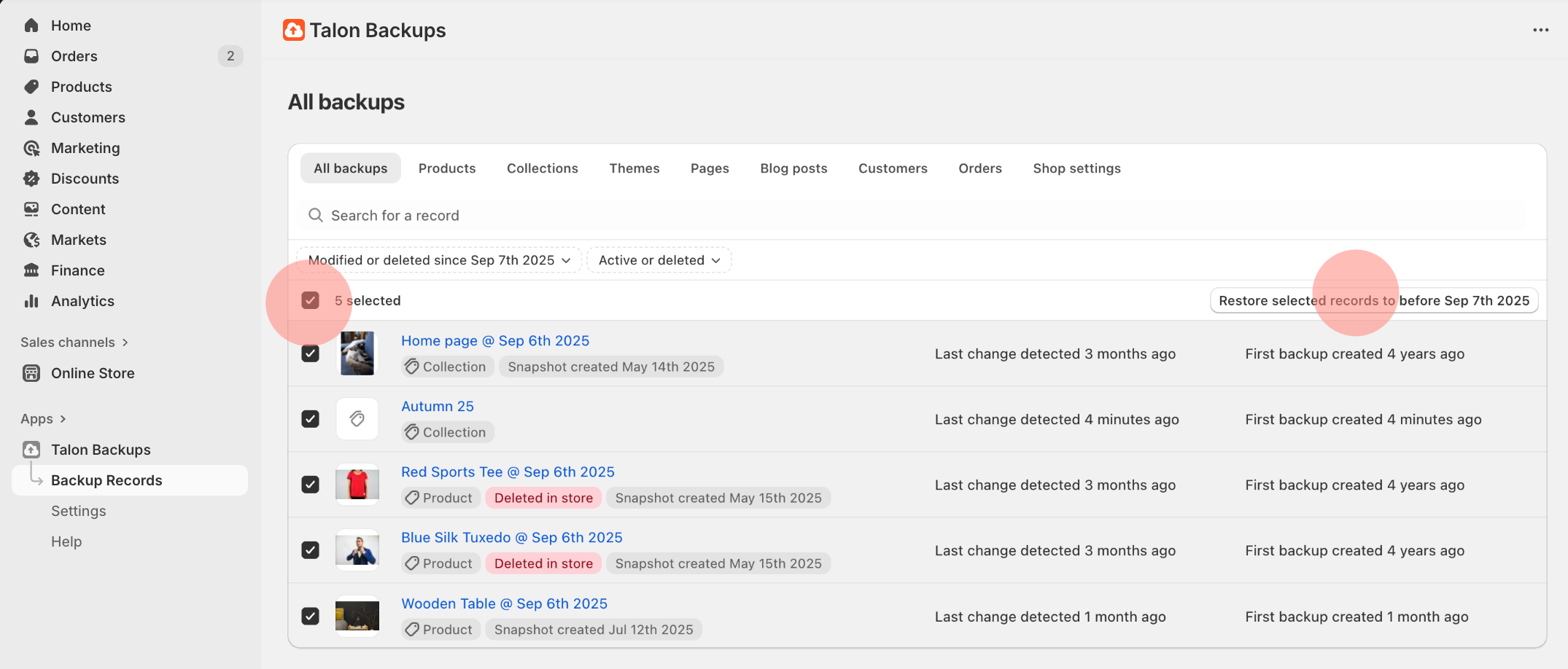Switch to the Themes tab
Image resolution: width=1568 pixels, height=669 pixels.
634,168
